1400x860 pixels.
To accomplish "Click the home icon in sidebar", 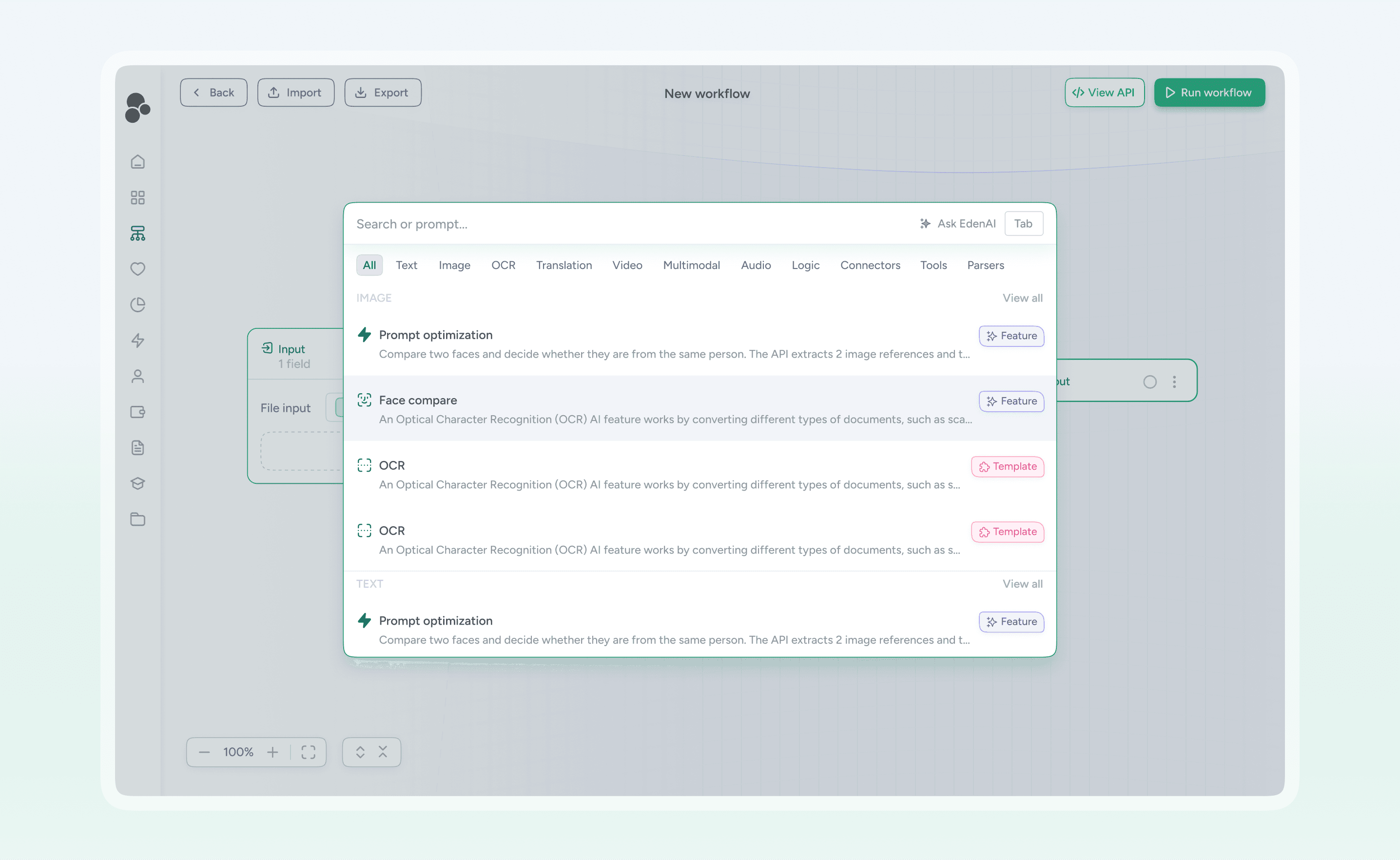I will point(137,162).
